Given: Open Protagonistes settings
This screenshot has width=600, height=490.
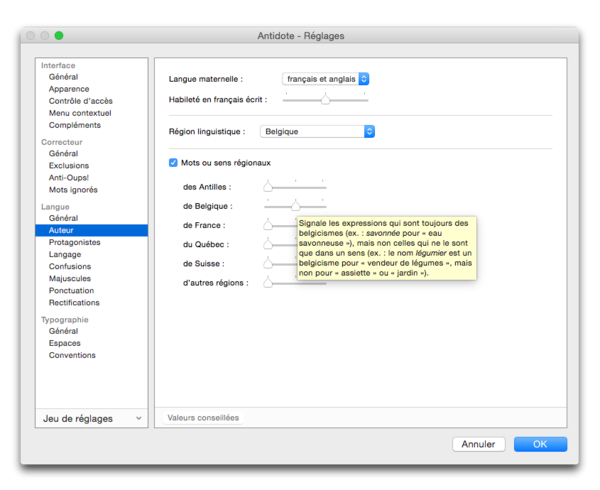Looking at the screenshot, I should tap(75, 243).
